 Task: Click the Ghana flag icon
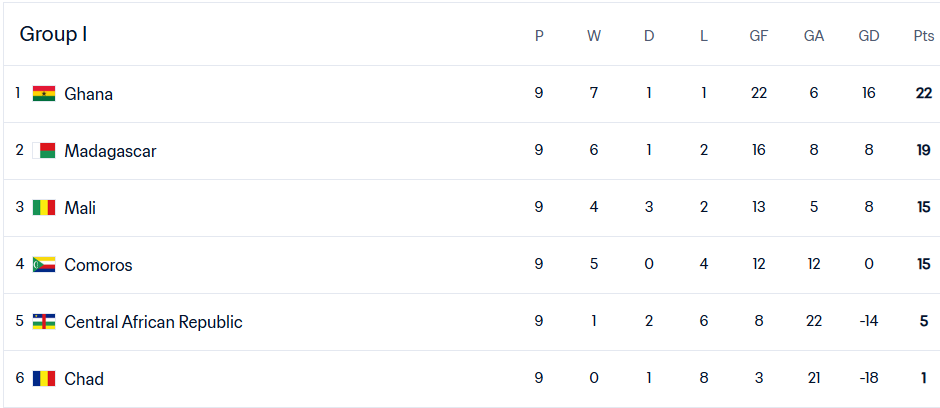[43, 94]
